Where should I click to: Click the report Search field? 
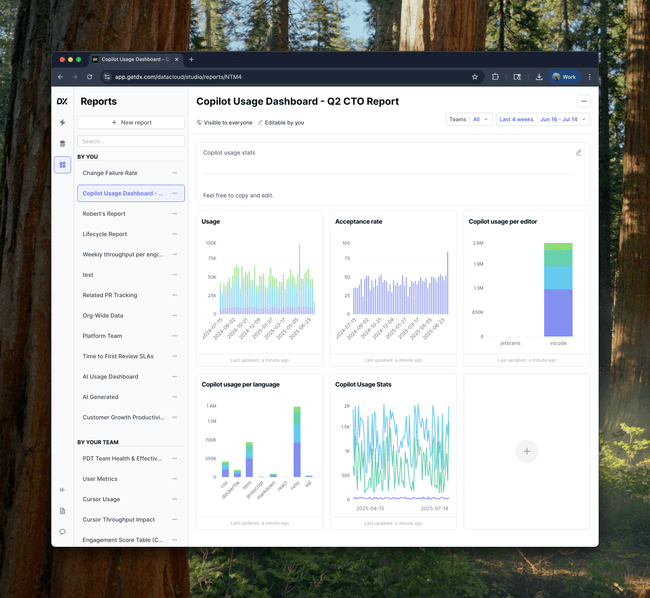[x=131, y=141]
